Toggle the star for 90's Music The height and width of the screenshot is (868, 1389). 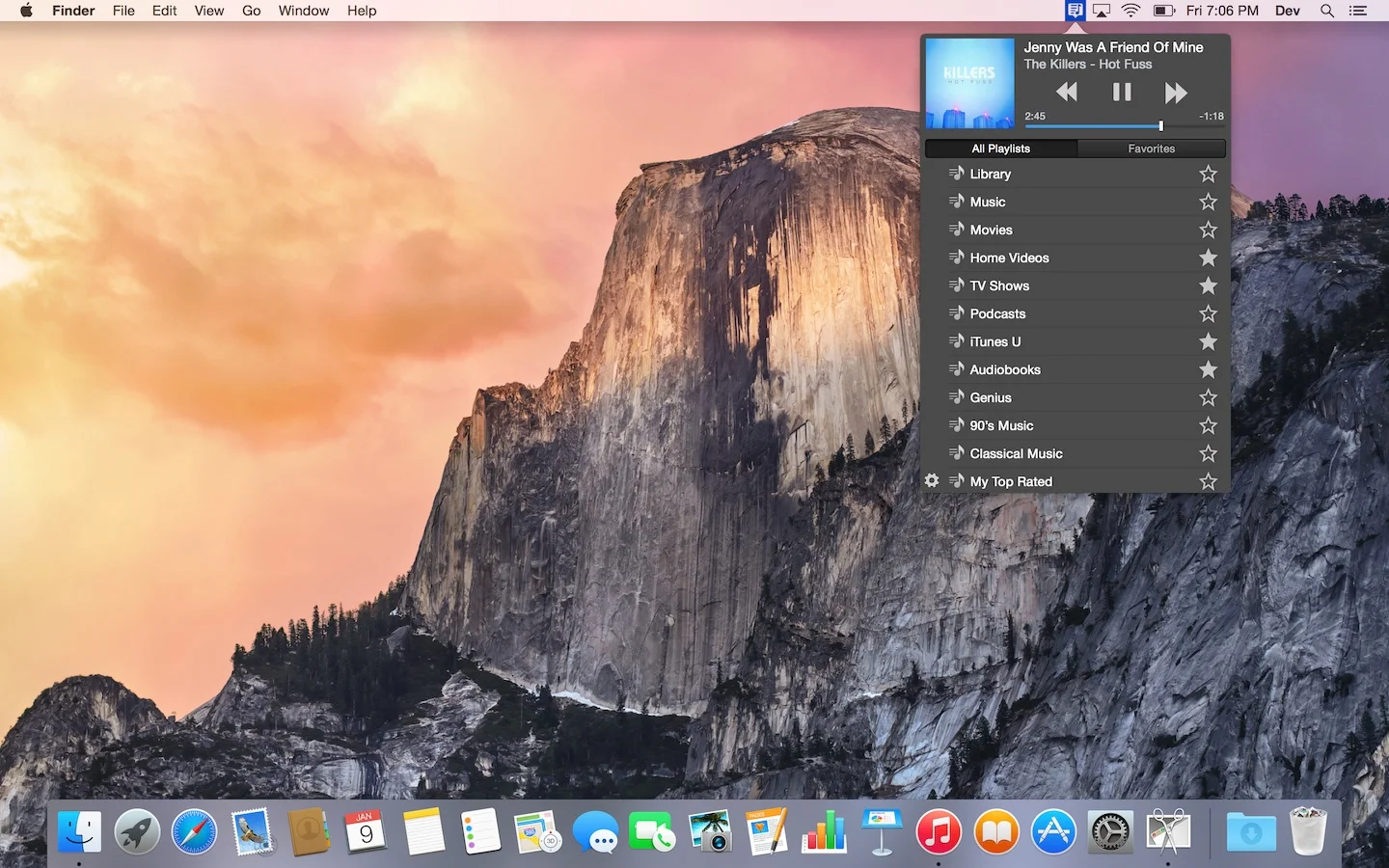[x=1208, y=425]
